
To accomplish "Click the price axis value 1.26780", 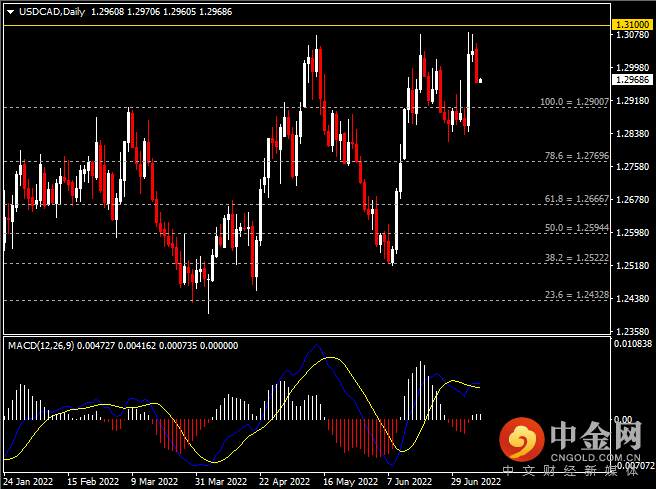I will point(633,200).
